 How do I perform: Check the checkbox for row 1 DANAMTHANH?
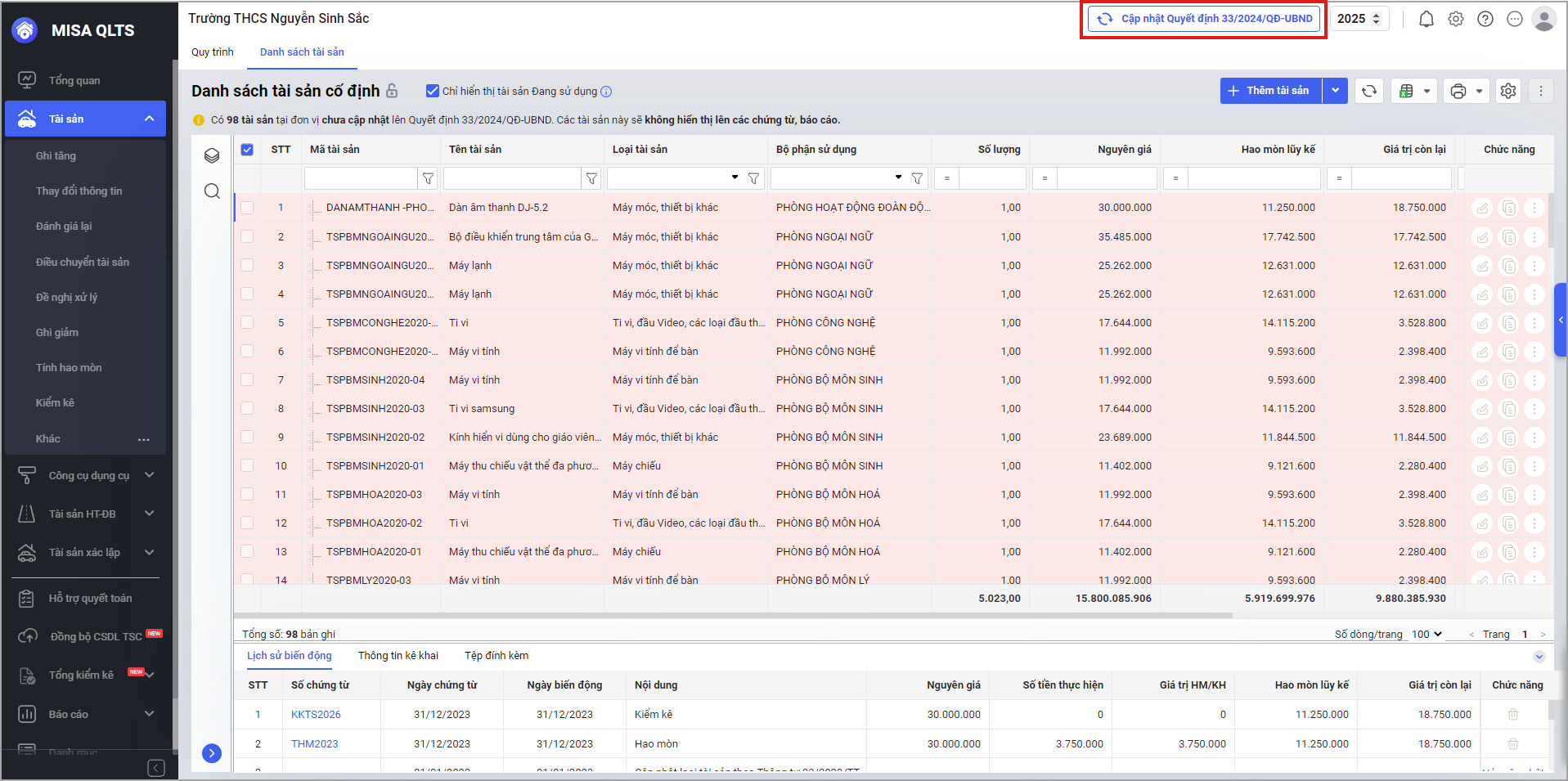coord(247,208)
